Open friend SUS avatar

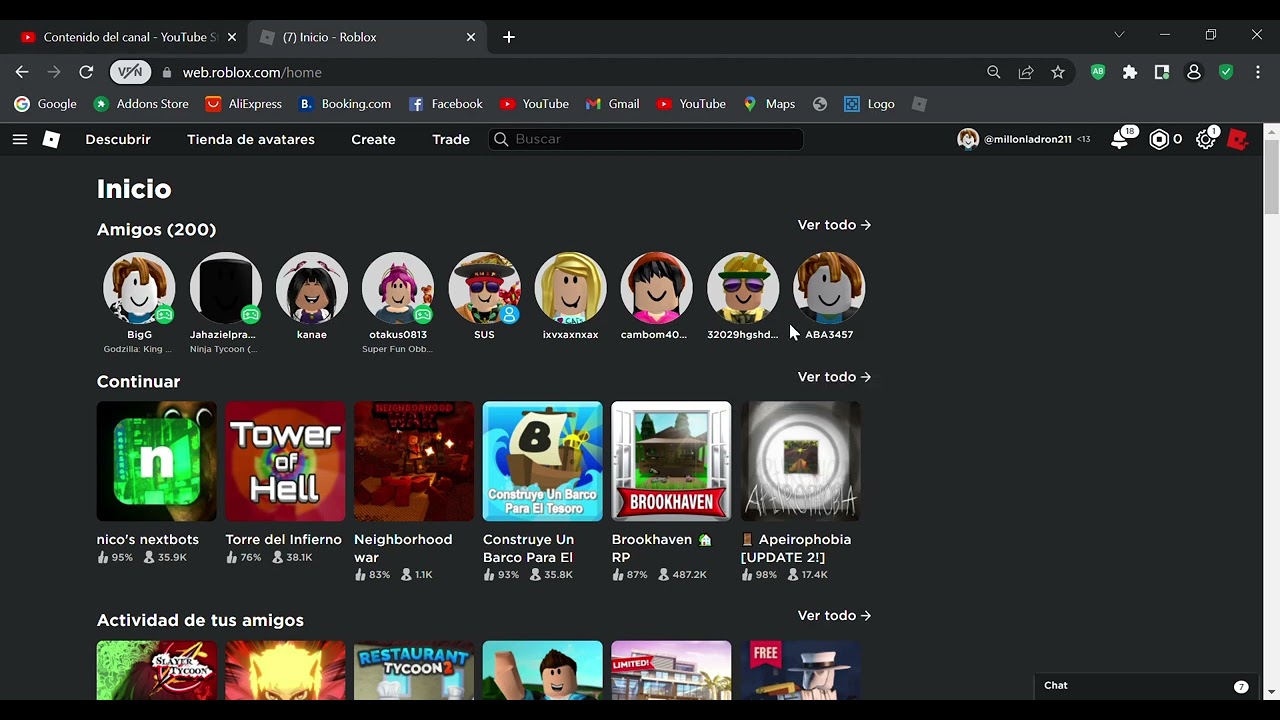click(484, 288)
